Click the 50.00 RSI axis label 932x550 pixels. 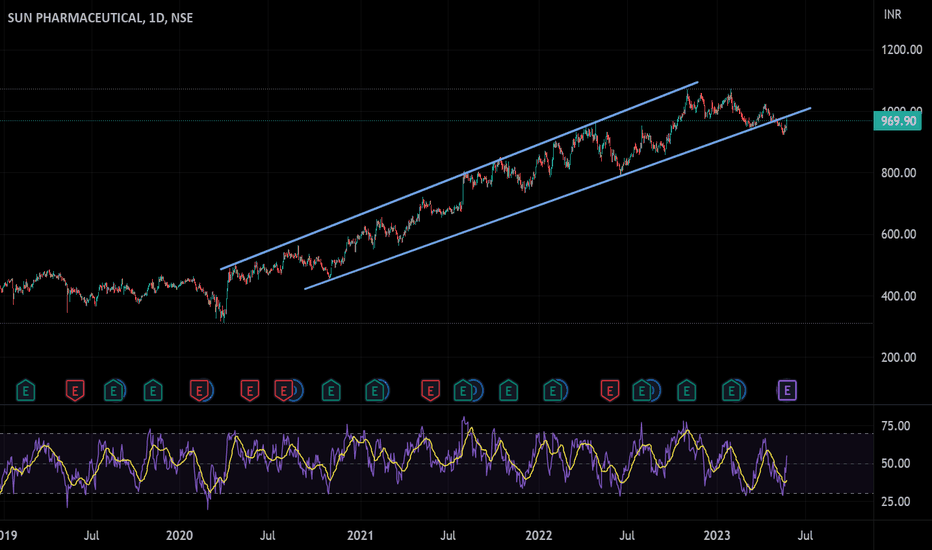coord(896,463)
